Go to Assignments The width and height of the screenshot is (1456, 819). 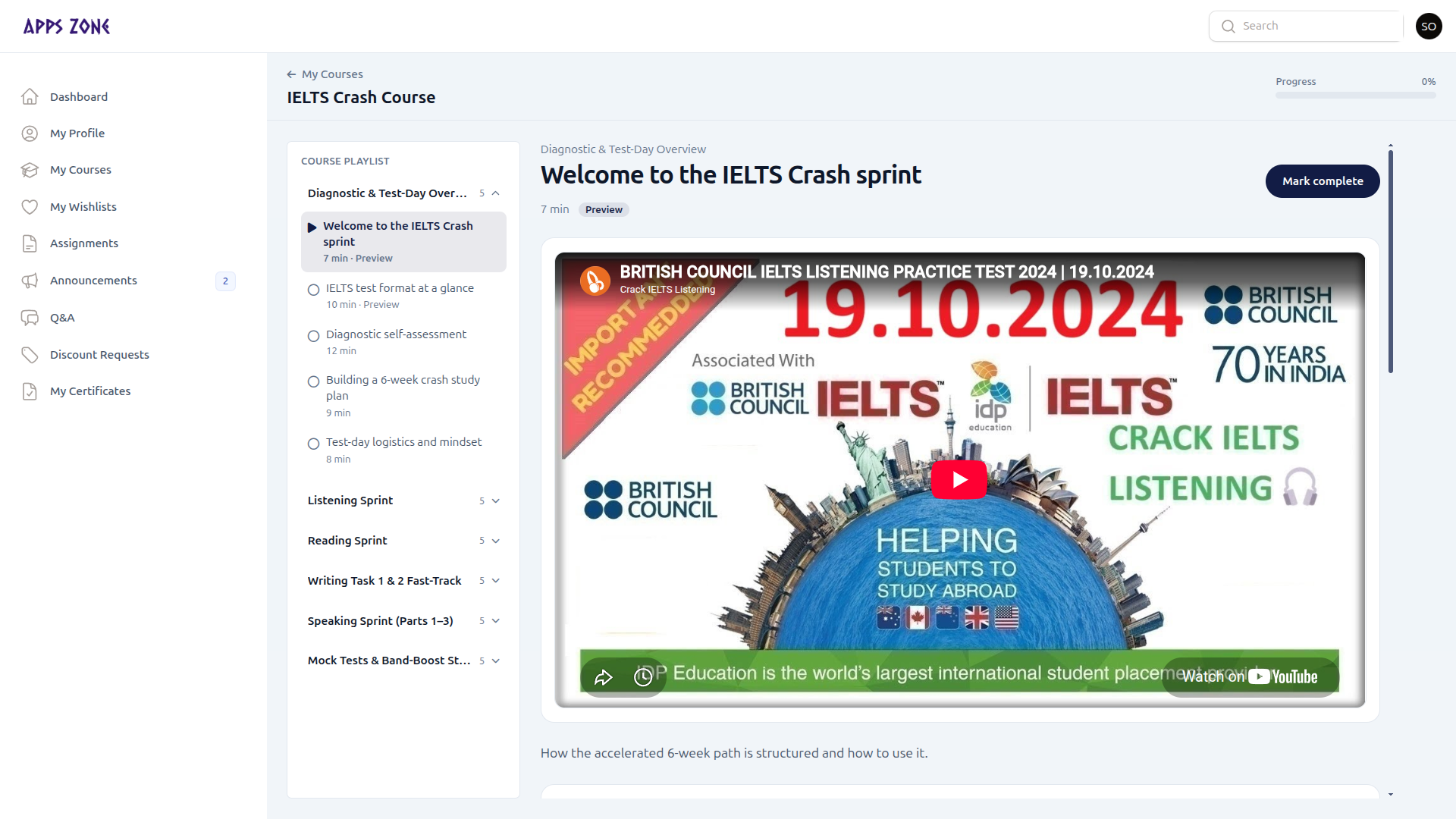pos(84,243)
